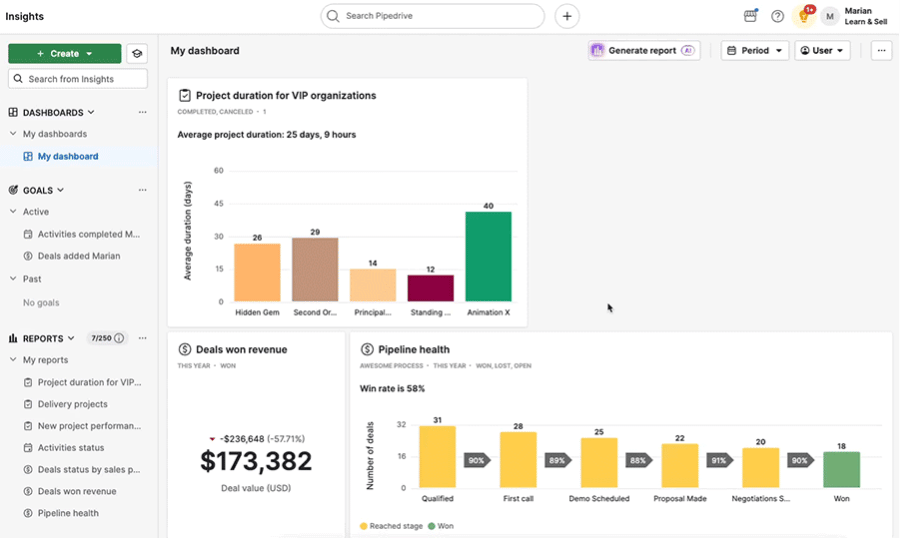The height and width of the screenshot is (538, 900).
Task: Click the Generate report button
Action: coord(643,51)
